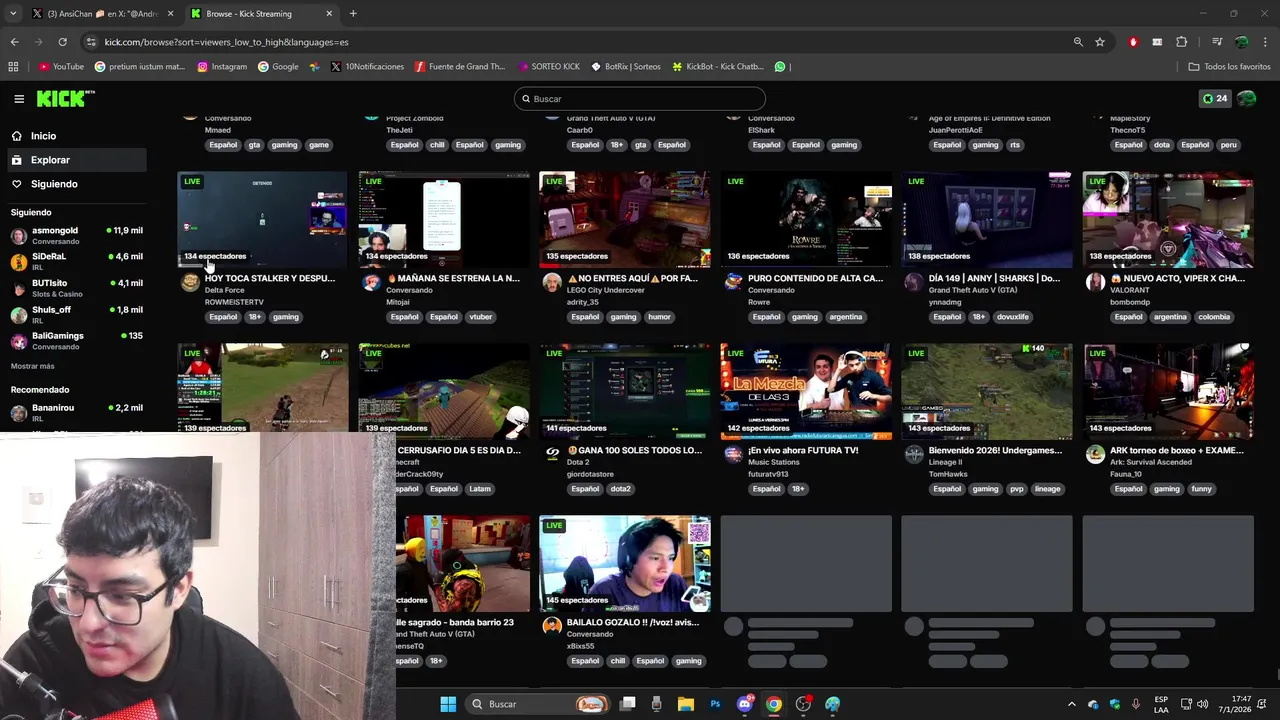
Task: Open the VALORANT bombomdp stream thumbnail
Action: [1168, 219]
